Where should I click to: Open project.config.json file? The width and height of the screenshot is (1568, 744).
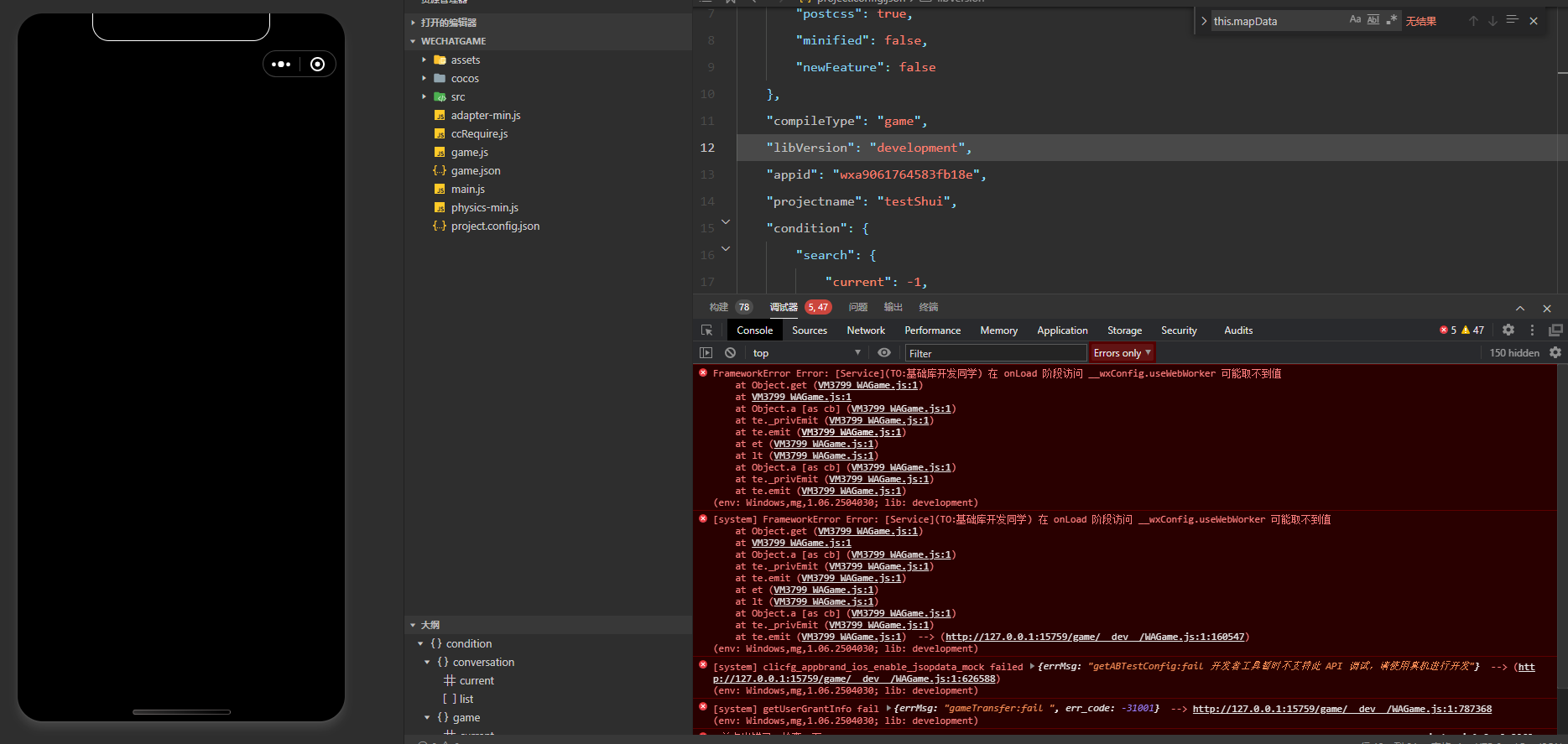[x=495, y=226]
